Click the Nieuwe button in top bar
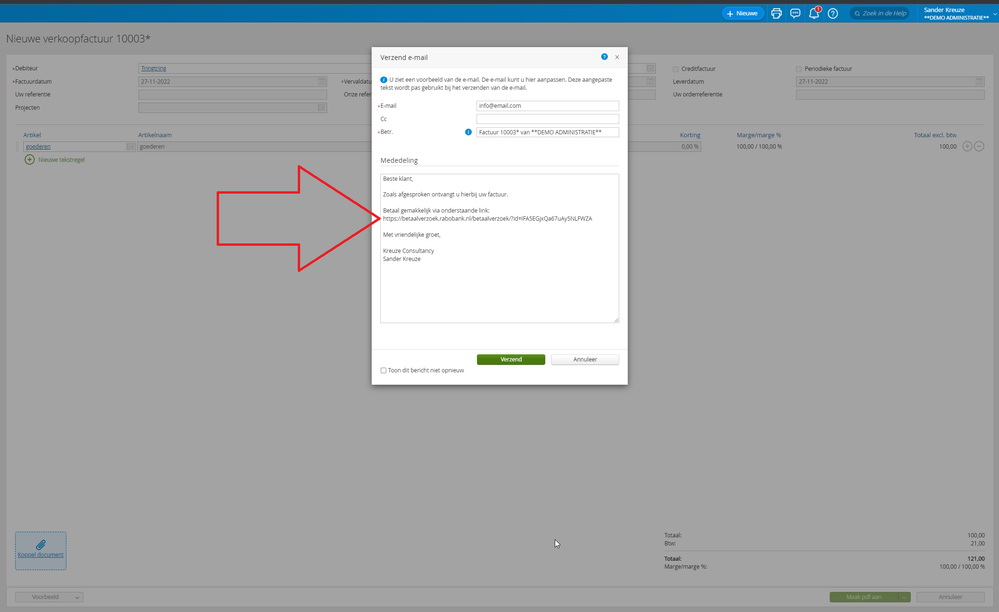This screenshot has height=612, width=999. (x=743, y=13)
